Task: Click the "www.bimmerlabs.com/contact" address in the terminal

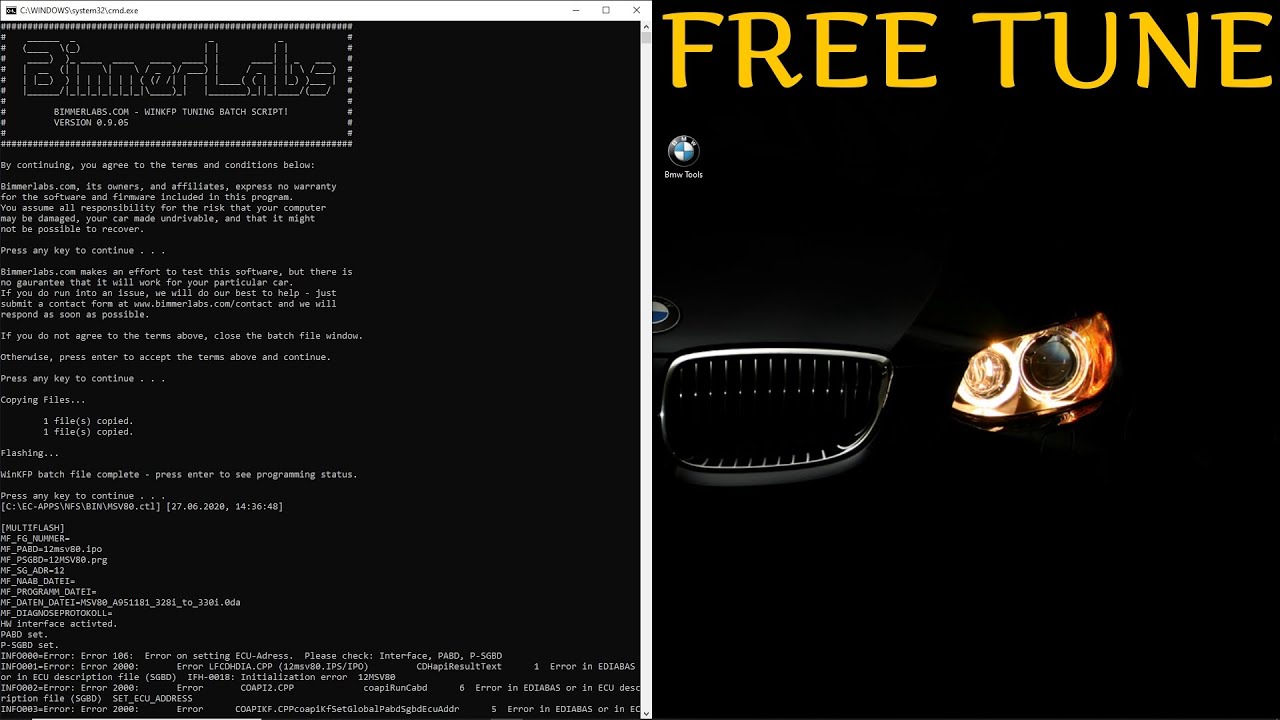Action: click(203, 303)
